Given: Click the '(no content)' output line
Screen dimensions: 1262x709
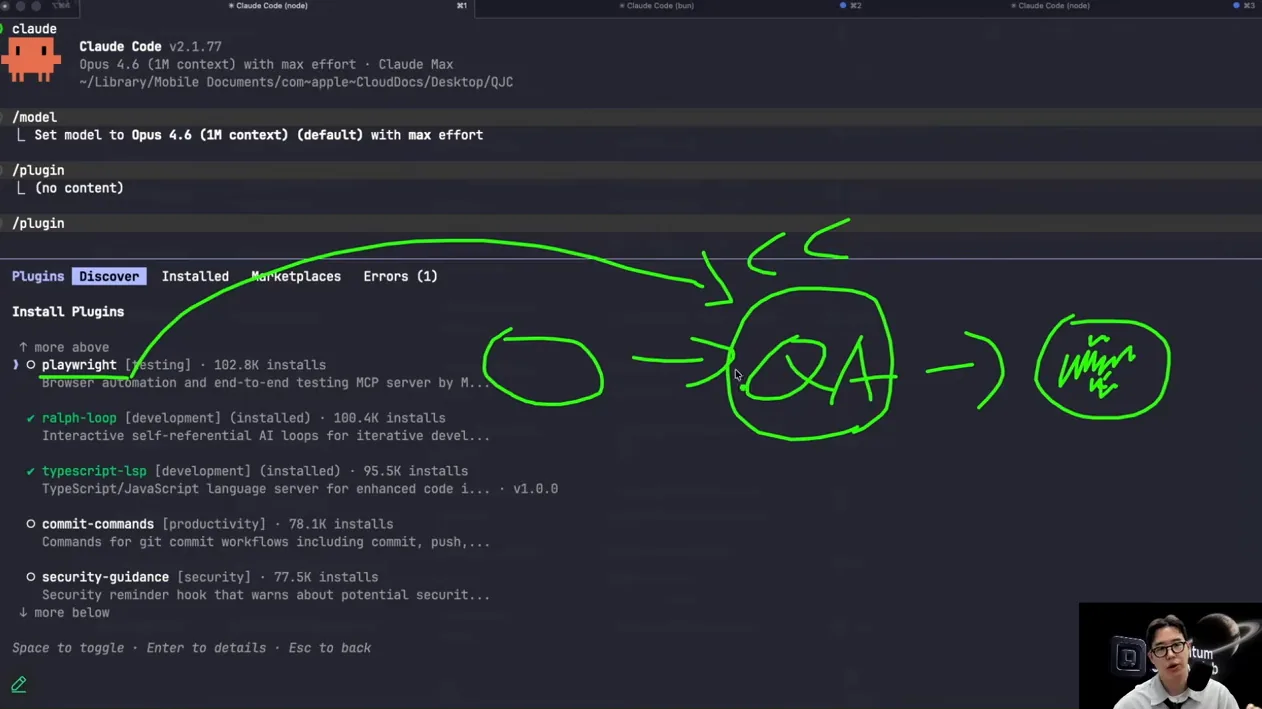Looking at the screenshot, I should (79, 188).
